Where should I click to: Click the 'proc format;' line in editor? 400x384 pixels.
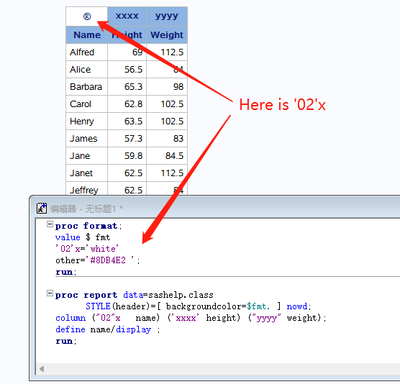coord(89,226)
